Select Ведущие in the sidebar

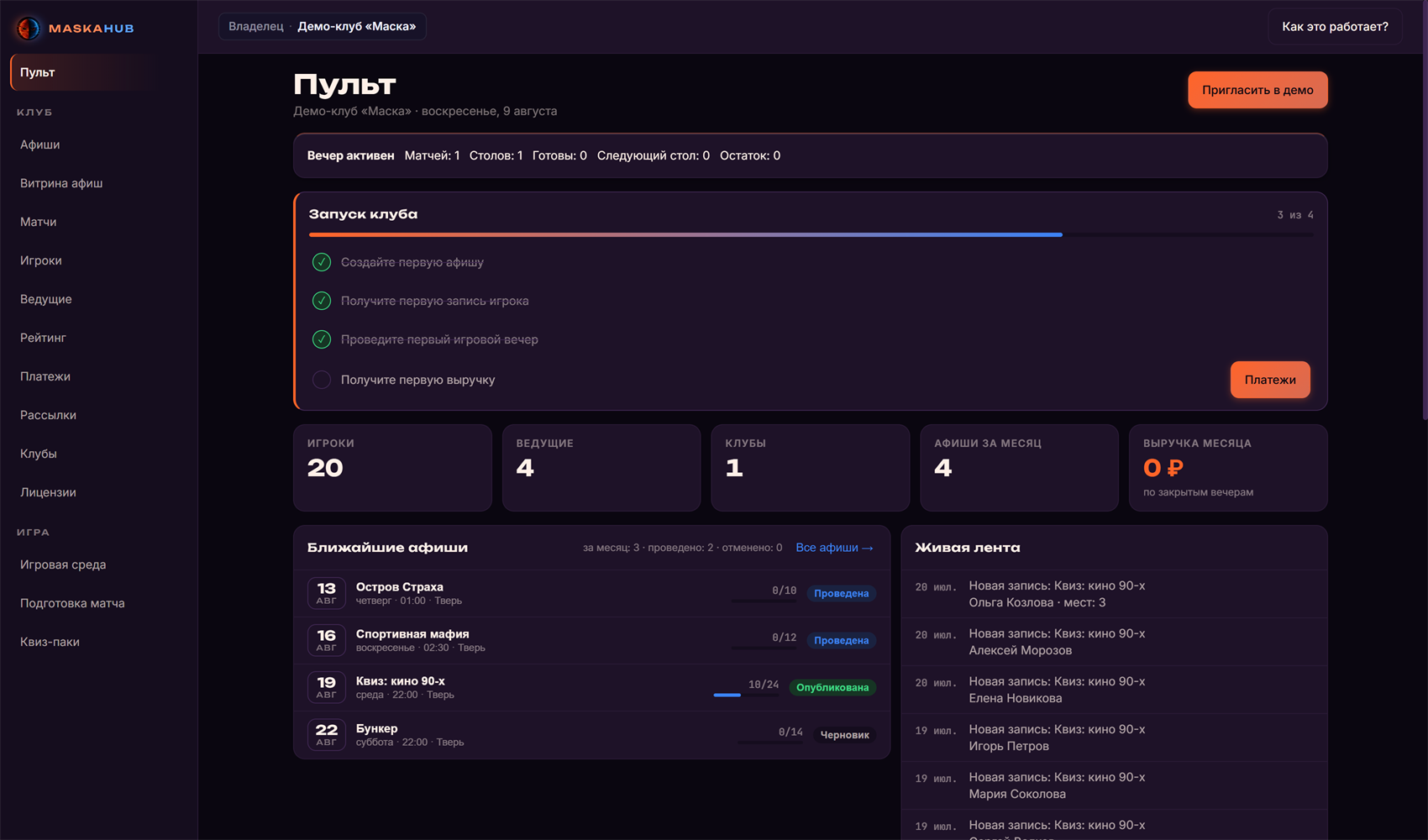pyautogui.click(x=98, y=299)
